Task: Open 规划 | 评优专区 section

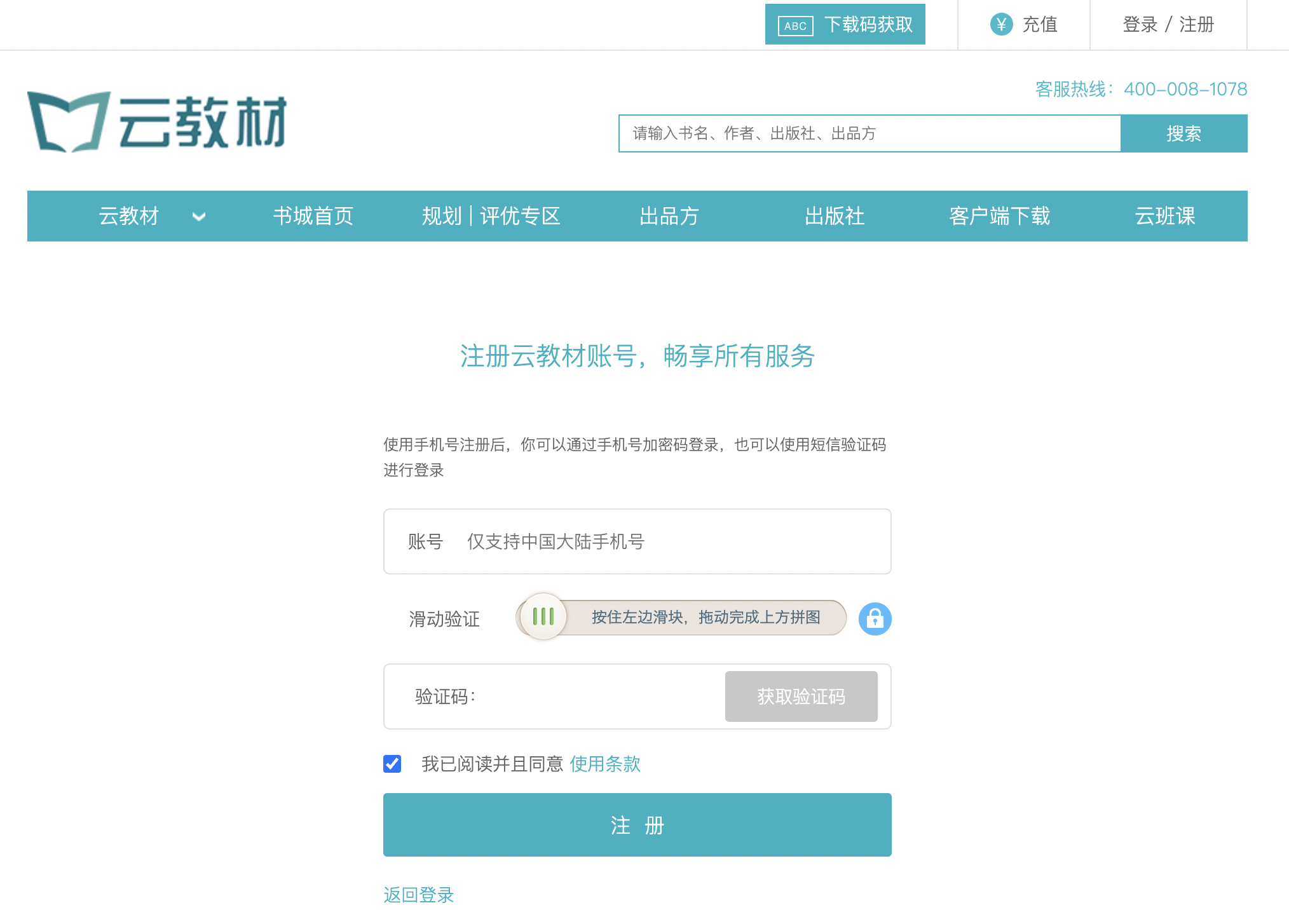Action: (x=491, y=216)
